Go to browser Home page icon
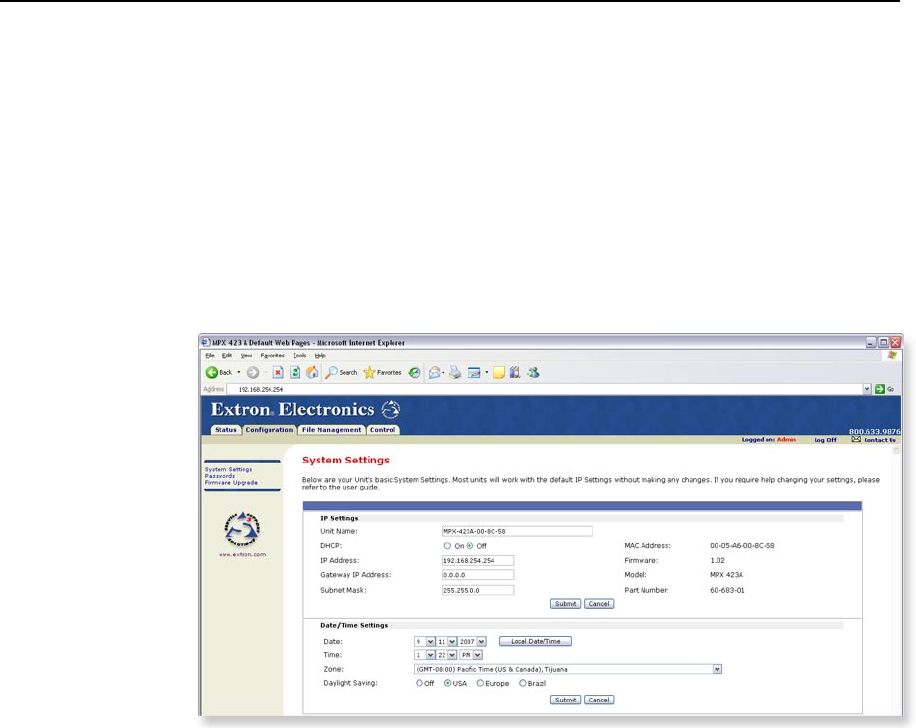This screenshot has width=916, height=728. 312,372
